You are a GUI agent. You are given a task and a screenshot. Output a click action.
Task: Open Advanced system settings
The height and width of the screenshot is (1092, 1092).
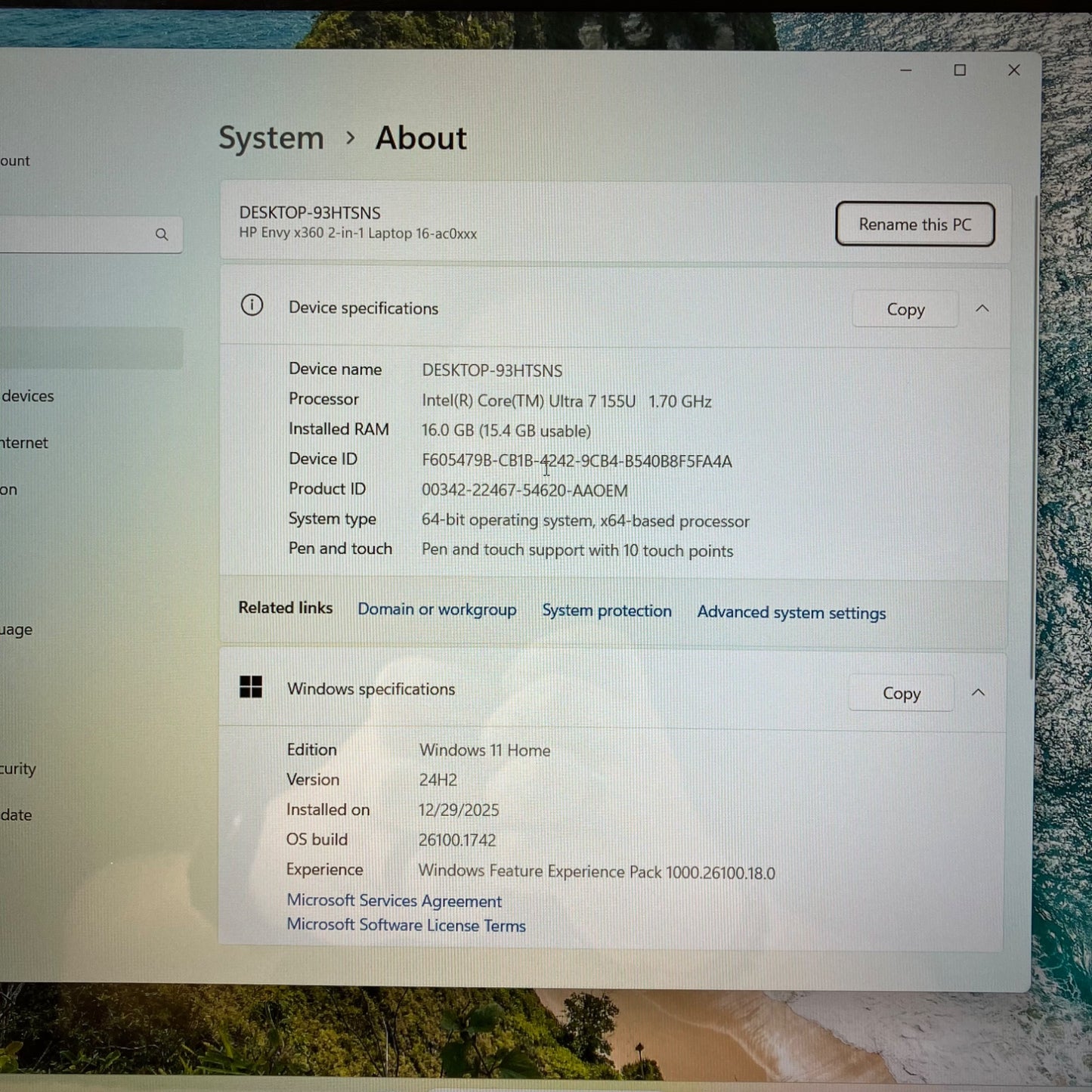(x=791, y=612)
